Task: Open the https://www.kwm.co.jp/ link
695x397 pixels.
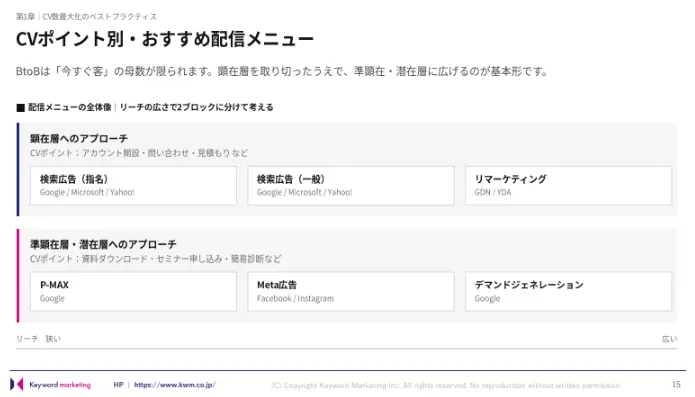Action: [175, 385]
